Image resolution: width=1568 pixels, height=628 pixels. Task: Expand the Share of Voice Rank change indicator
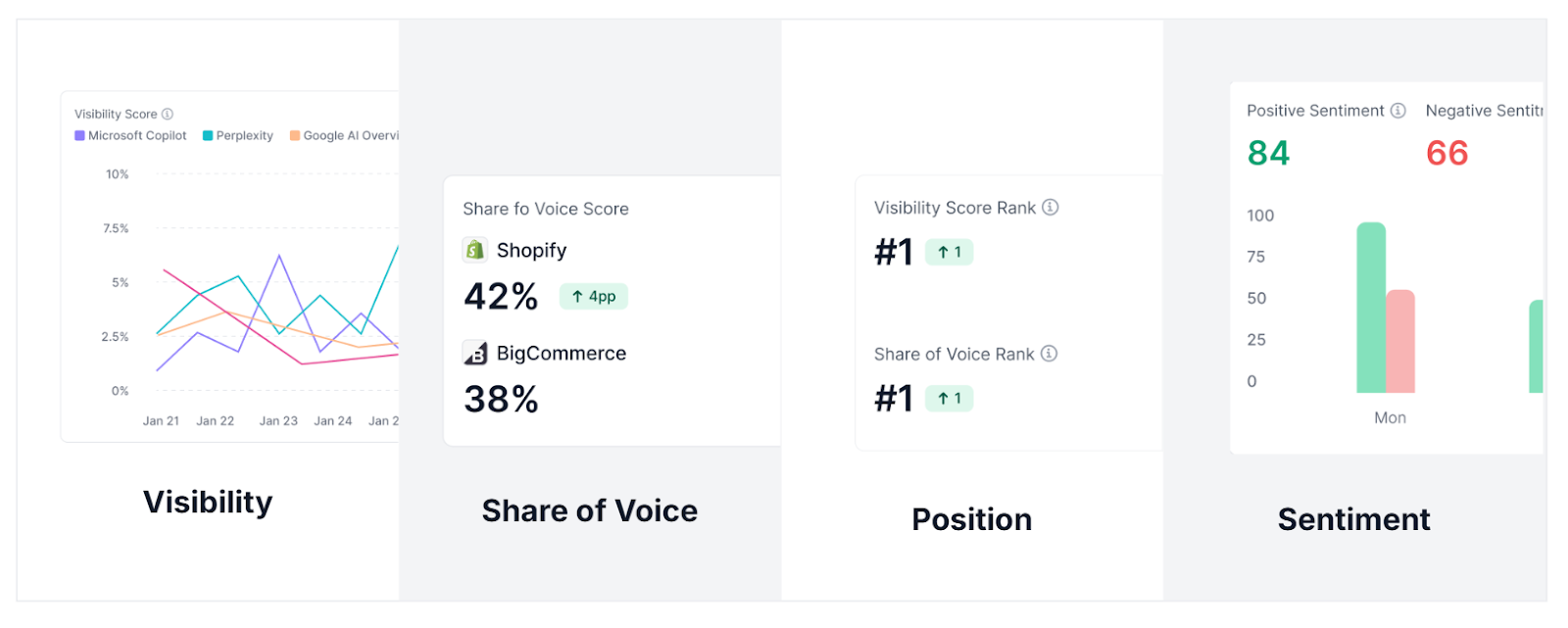(949, 398)
